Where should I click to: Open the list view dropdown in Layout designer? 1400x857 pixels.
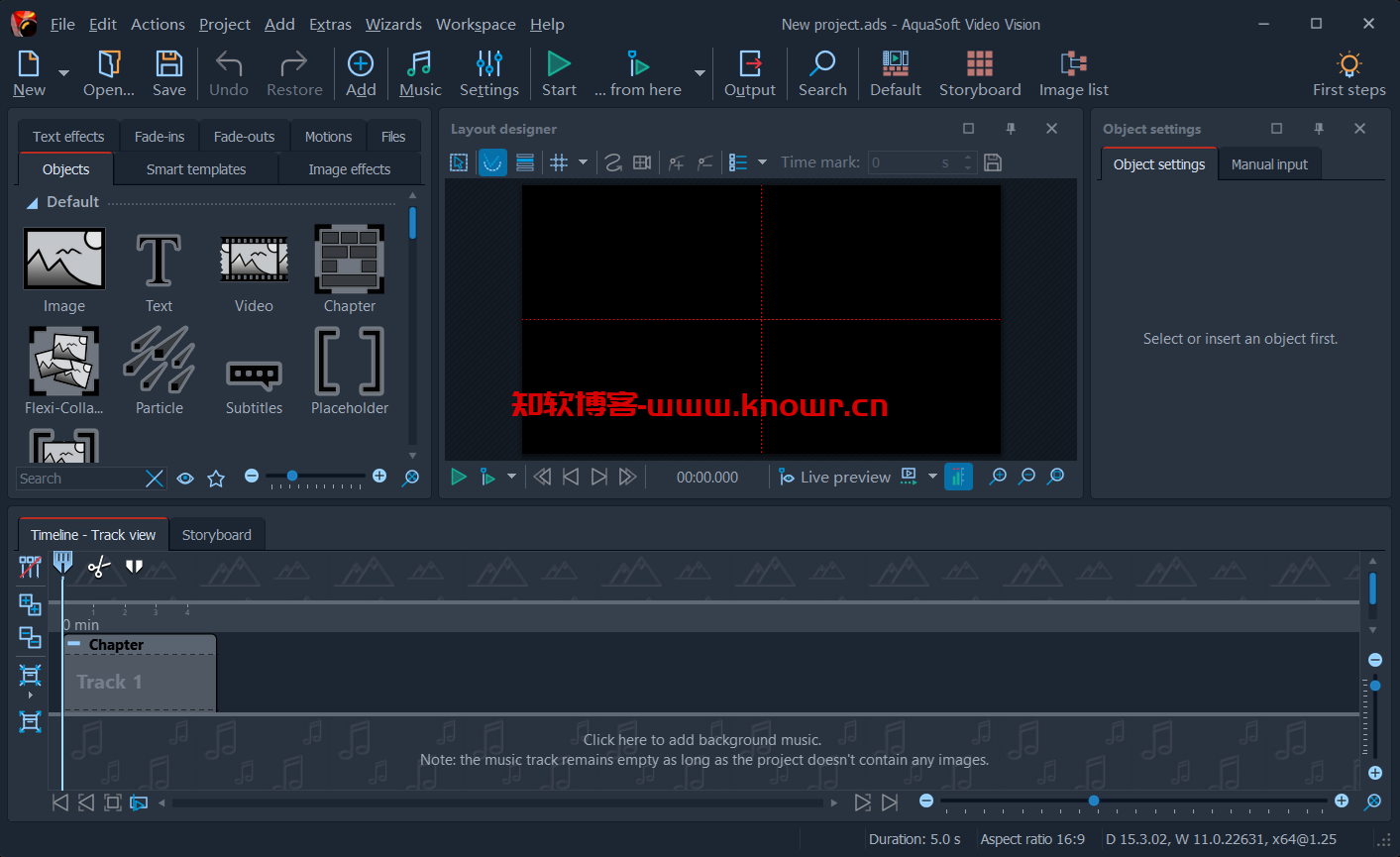tap(762, 162)
